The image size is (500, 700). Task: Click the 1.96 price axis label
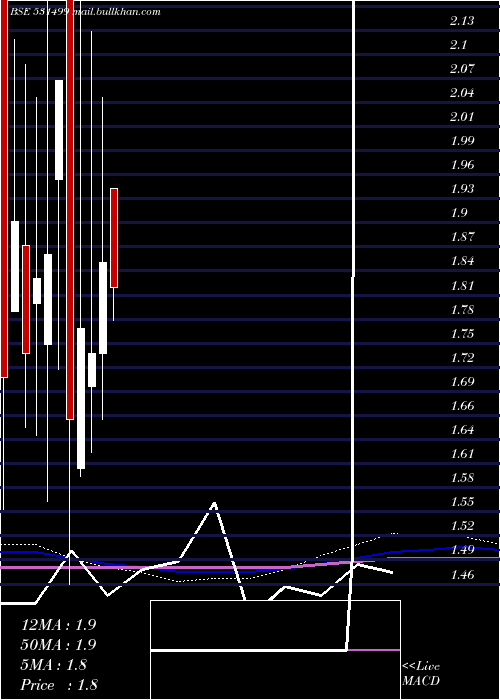coord(462,165)
